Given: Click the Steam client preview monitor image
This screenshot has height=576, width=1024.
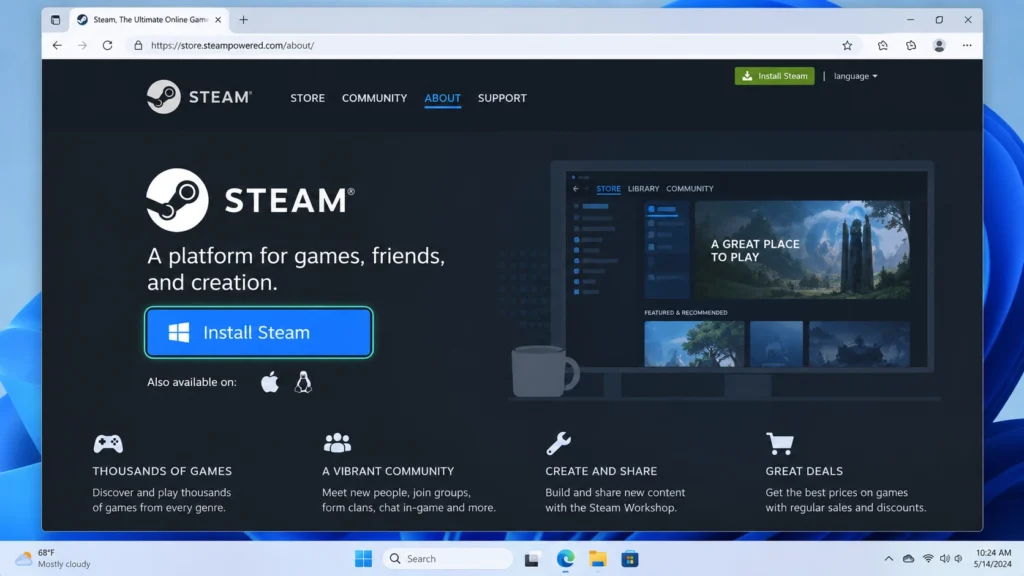Looking at the screenshot, I should click(x=743, y=268).
